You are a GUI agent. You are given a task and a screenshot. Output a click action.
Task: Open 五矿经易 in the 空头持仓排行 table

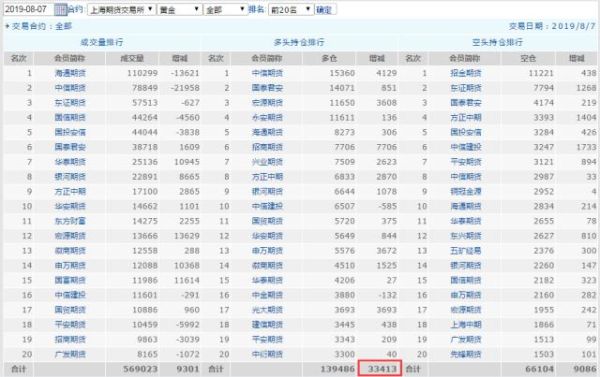pos(466,251)
